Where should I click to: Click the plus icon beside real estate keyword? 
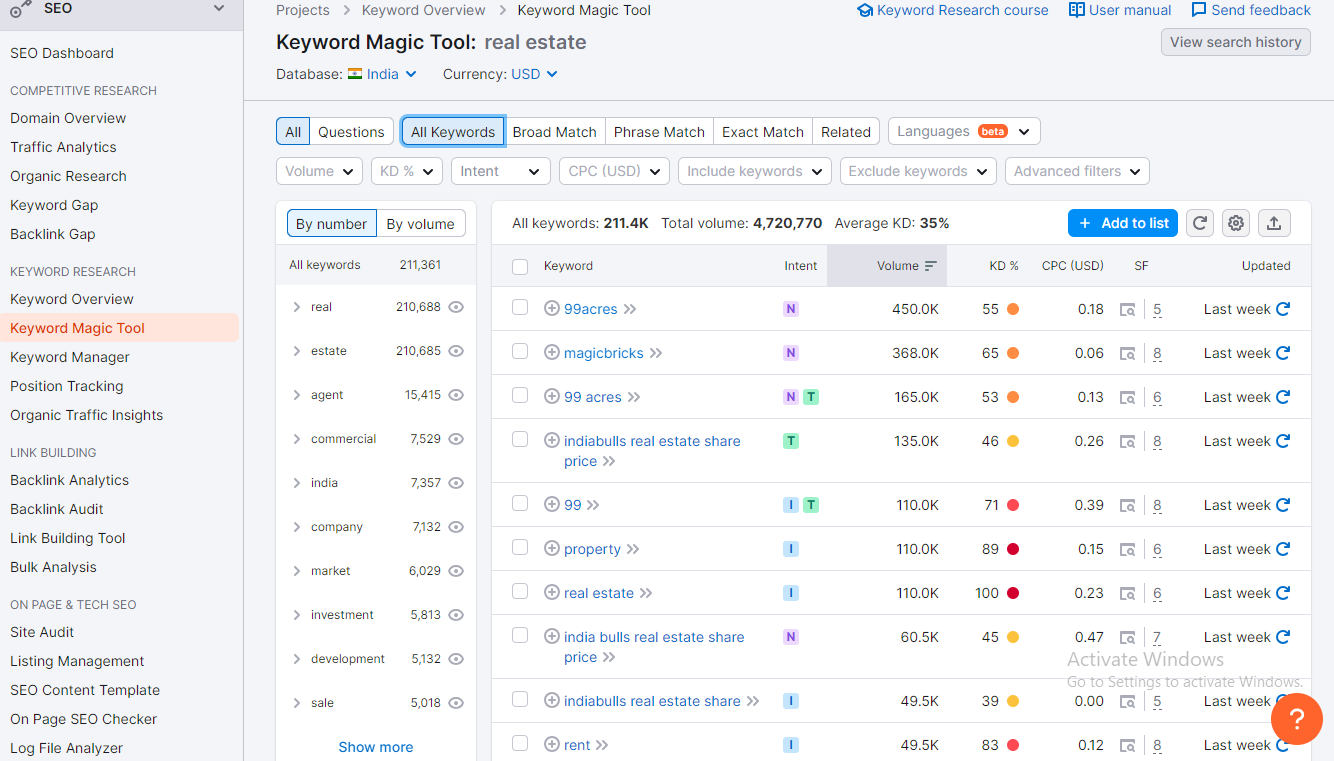pyautogui.click(x=552, y=593)
